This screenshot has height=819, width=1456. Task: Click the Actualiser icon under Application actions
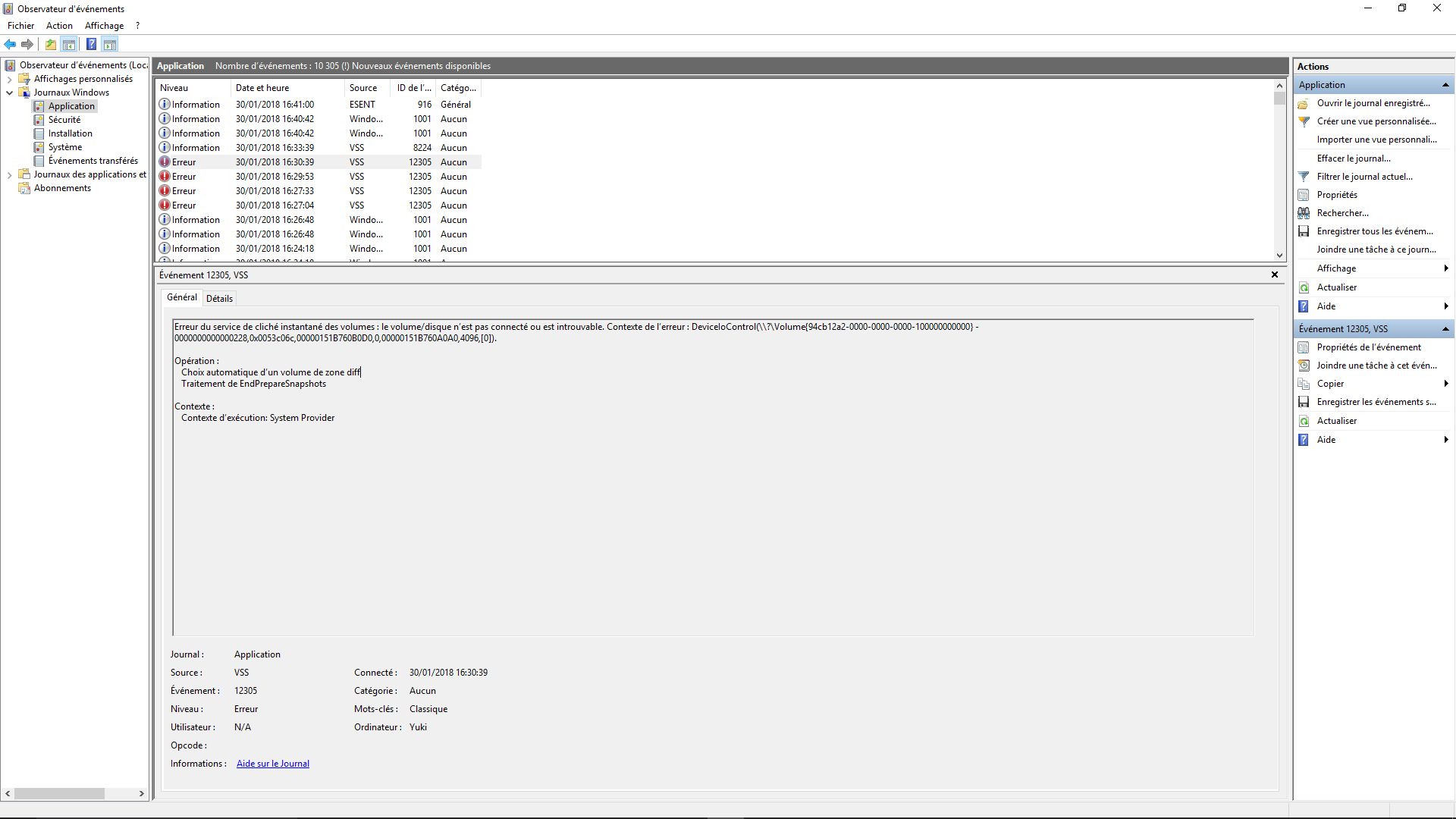(1304, 287)
